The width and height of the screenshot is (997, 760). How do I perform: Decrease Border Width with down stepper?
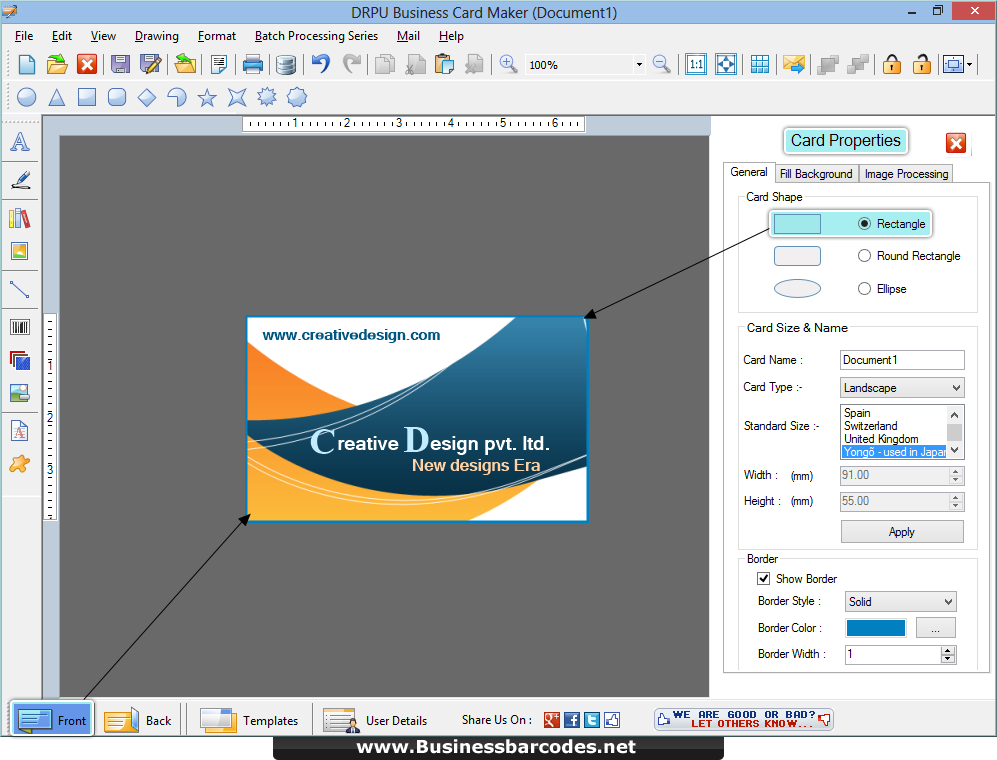coord(948,659)
